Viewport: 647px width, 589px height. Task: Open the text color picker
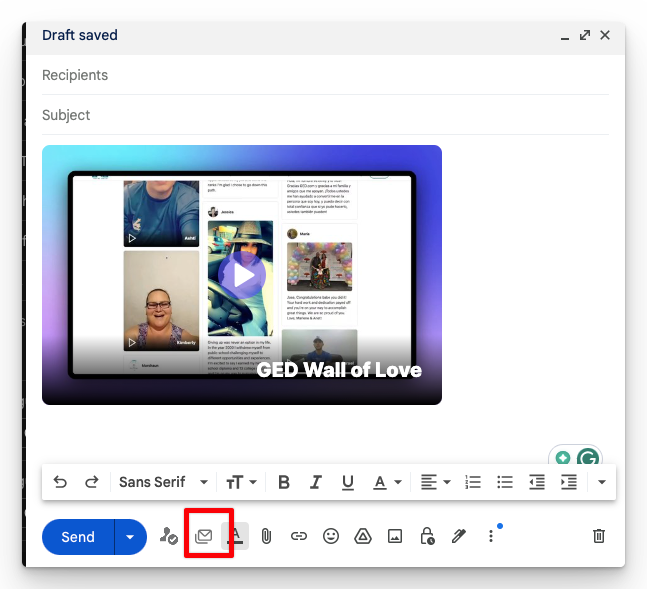tap(387, 482)
